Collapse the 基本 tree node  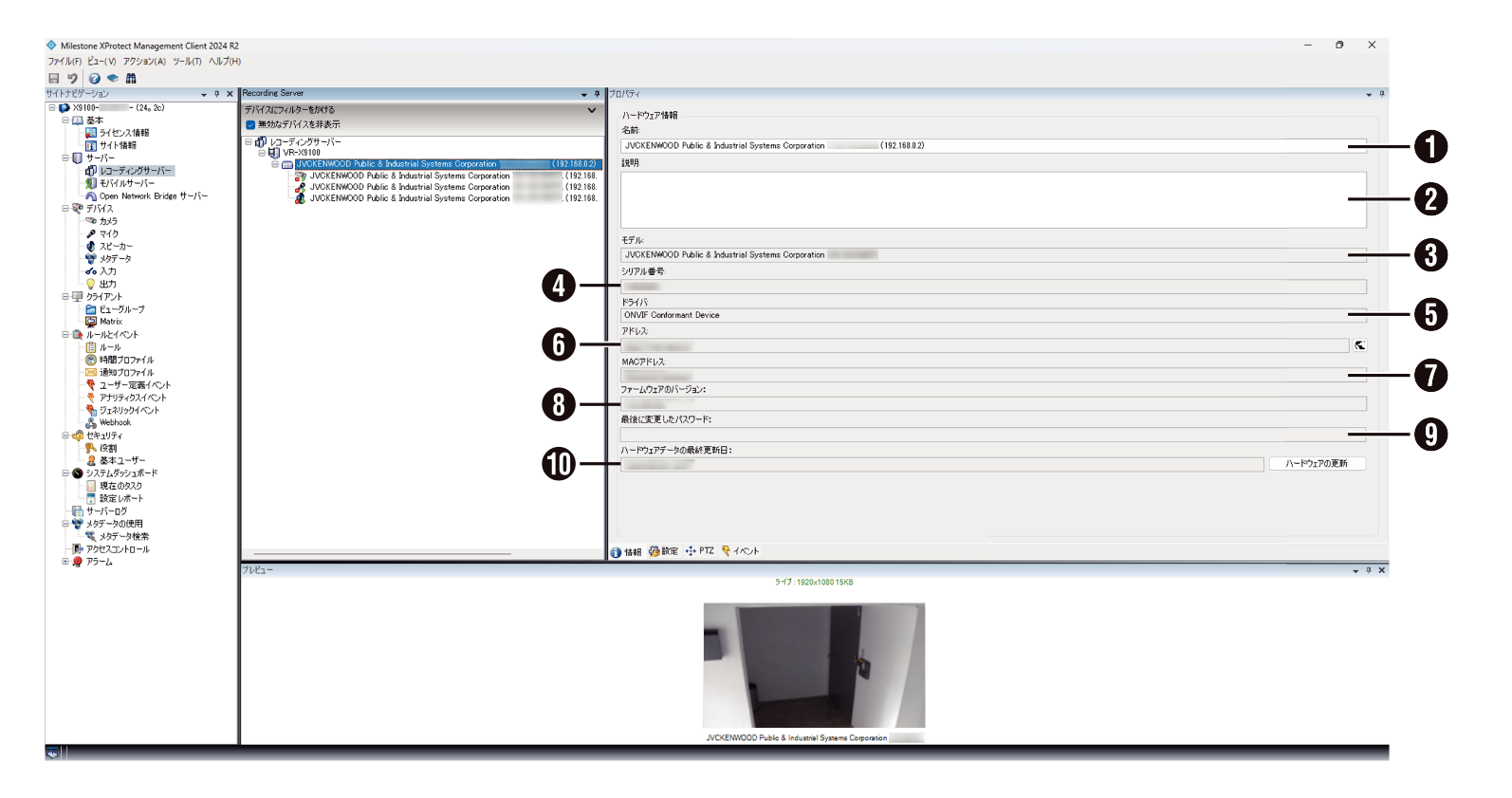tap(65, 121)
